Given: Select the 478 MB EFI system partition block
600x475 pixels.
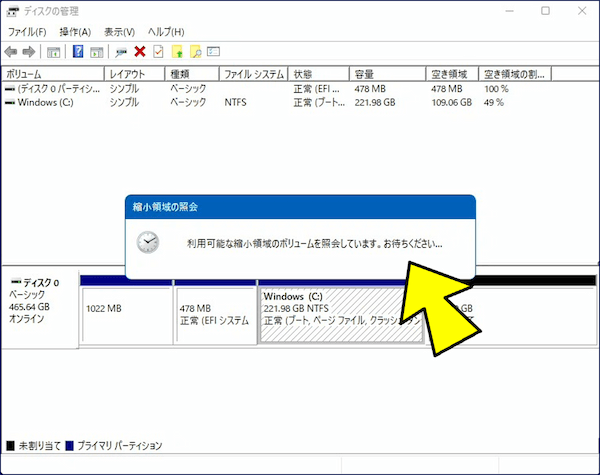Looking at the screenshot, I should [215, 315].
